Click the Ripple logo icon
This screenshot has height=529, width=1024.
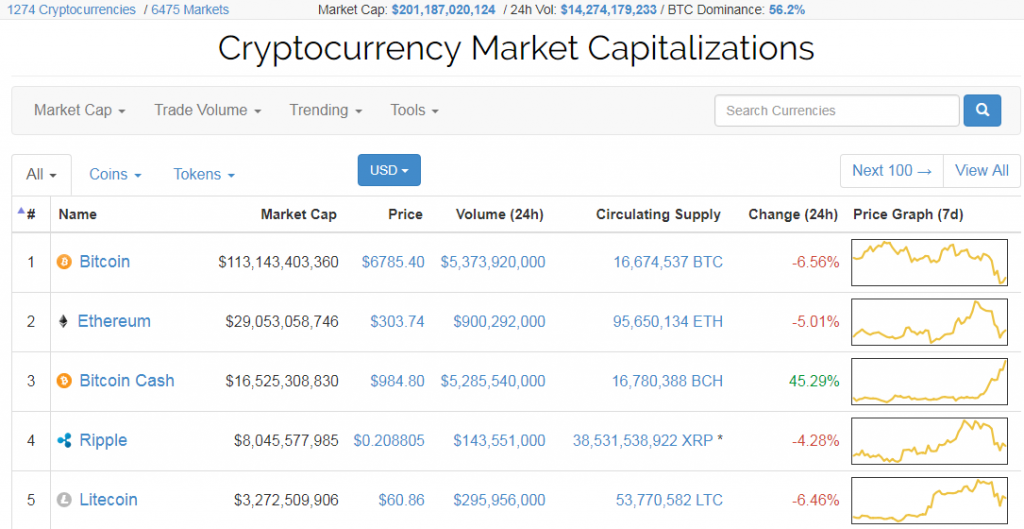pos(64,441)
